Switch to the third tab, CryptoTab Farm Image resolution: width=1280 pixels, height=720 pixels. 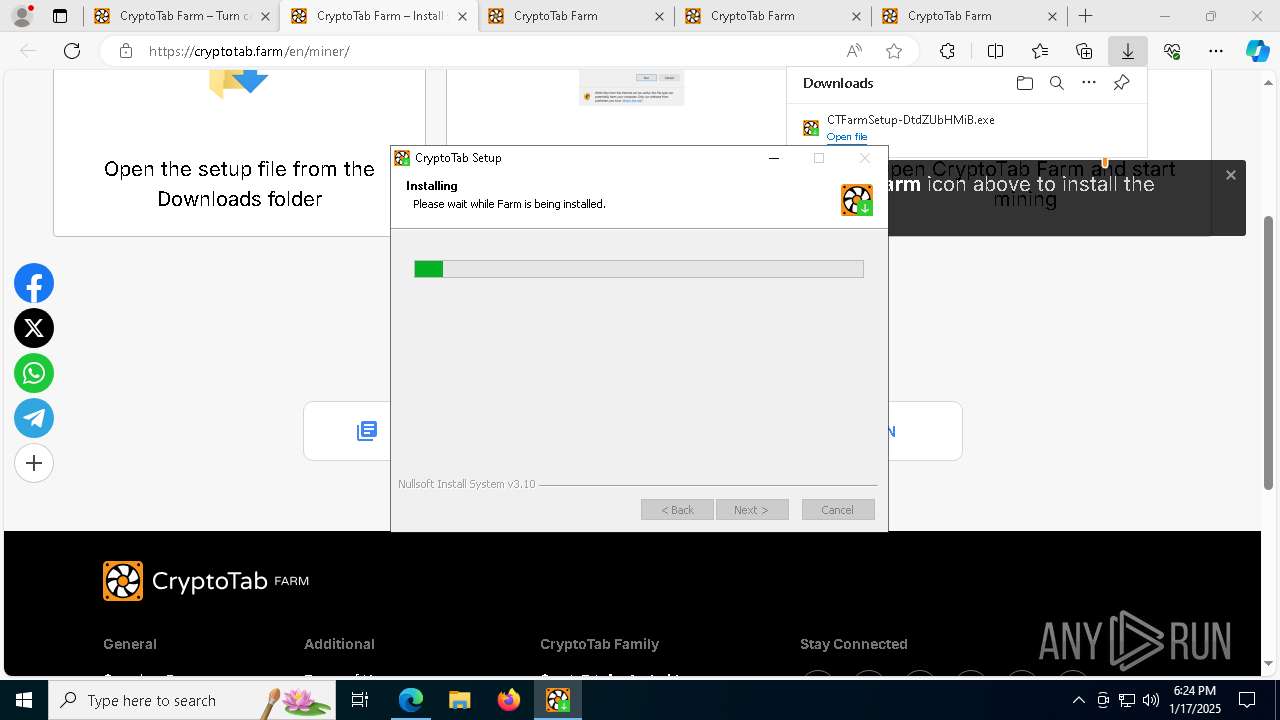click(576, 16)
